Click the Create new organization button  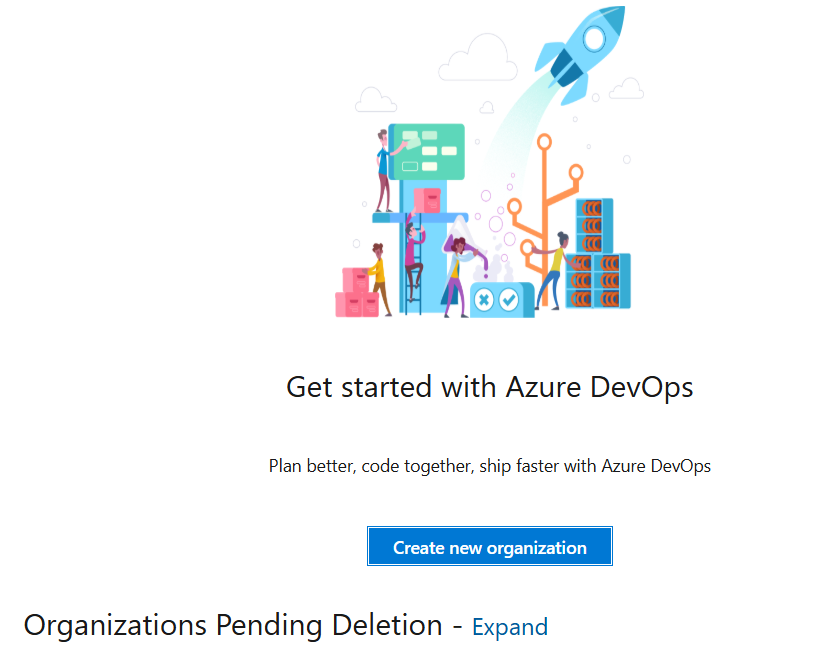pyautogui.click(x=489, y=546)
